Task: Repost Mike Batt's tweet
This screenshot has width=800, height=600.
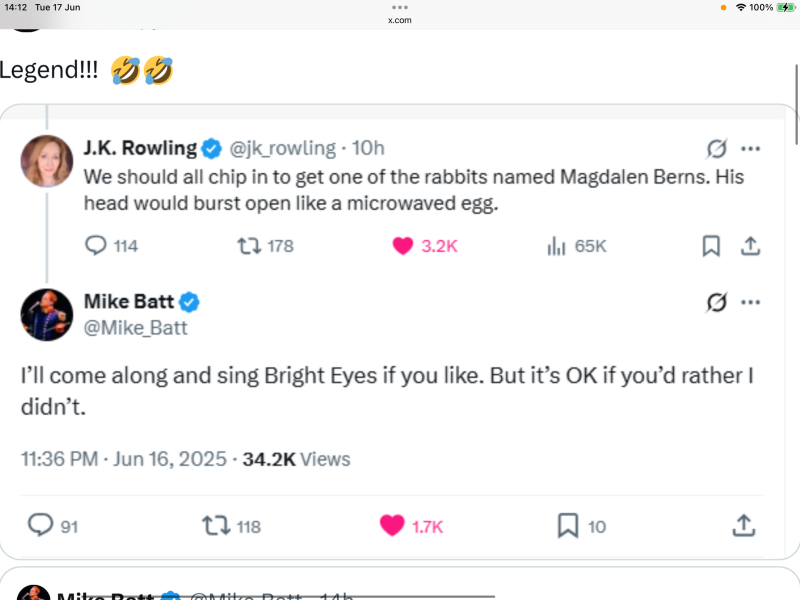Action: (x=215, y=525)
